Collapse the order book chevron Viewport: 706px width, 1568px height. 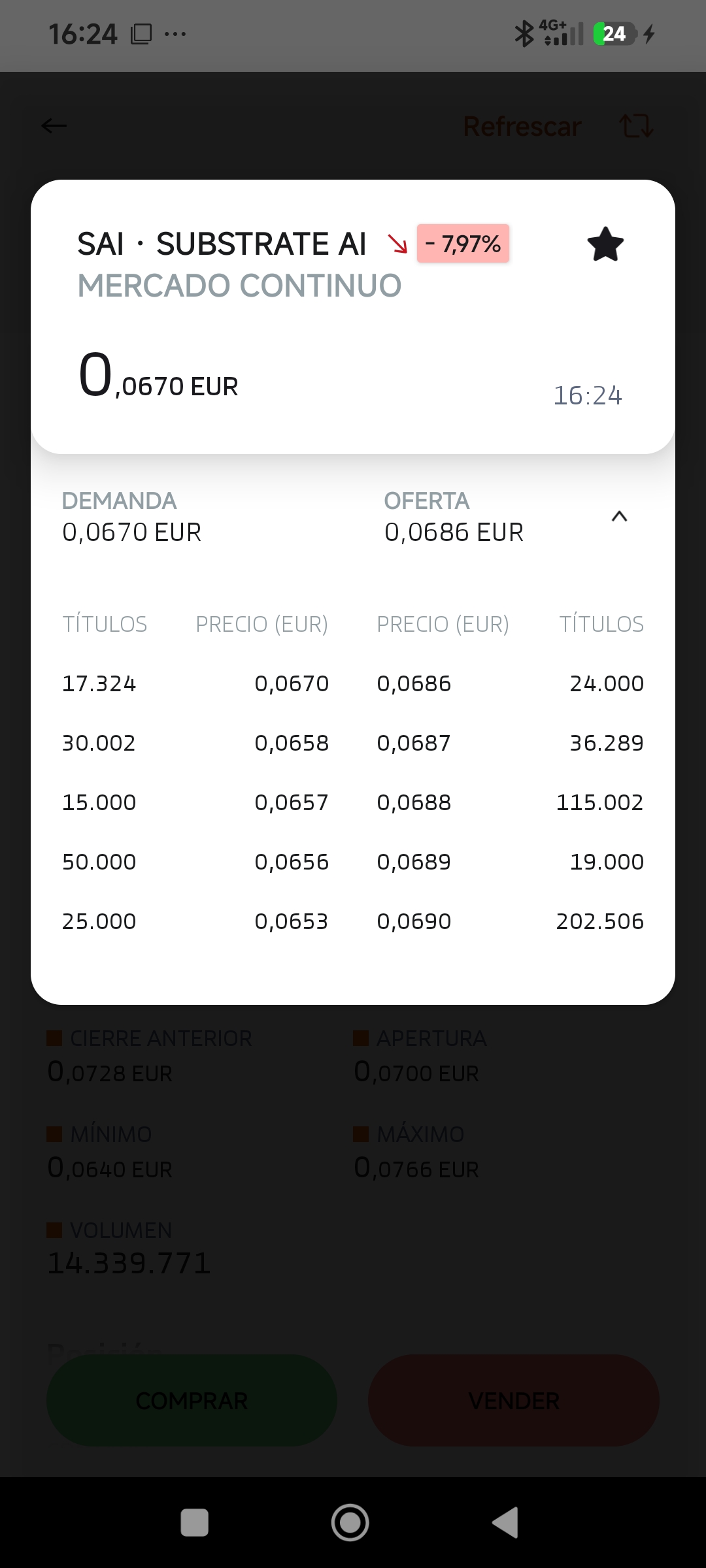pyautogui.click(x=619, y=517)
